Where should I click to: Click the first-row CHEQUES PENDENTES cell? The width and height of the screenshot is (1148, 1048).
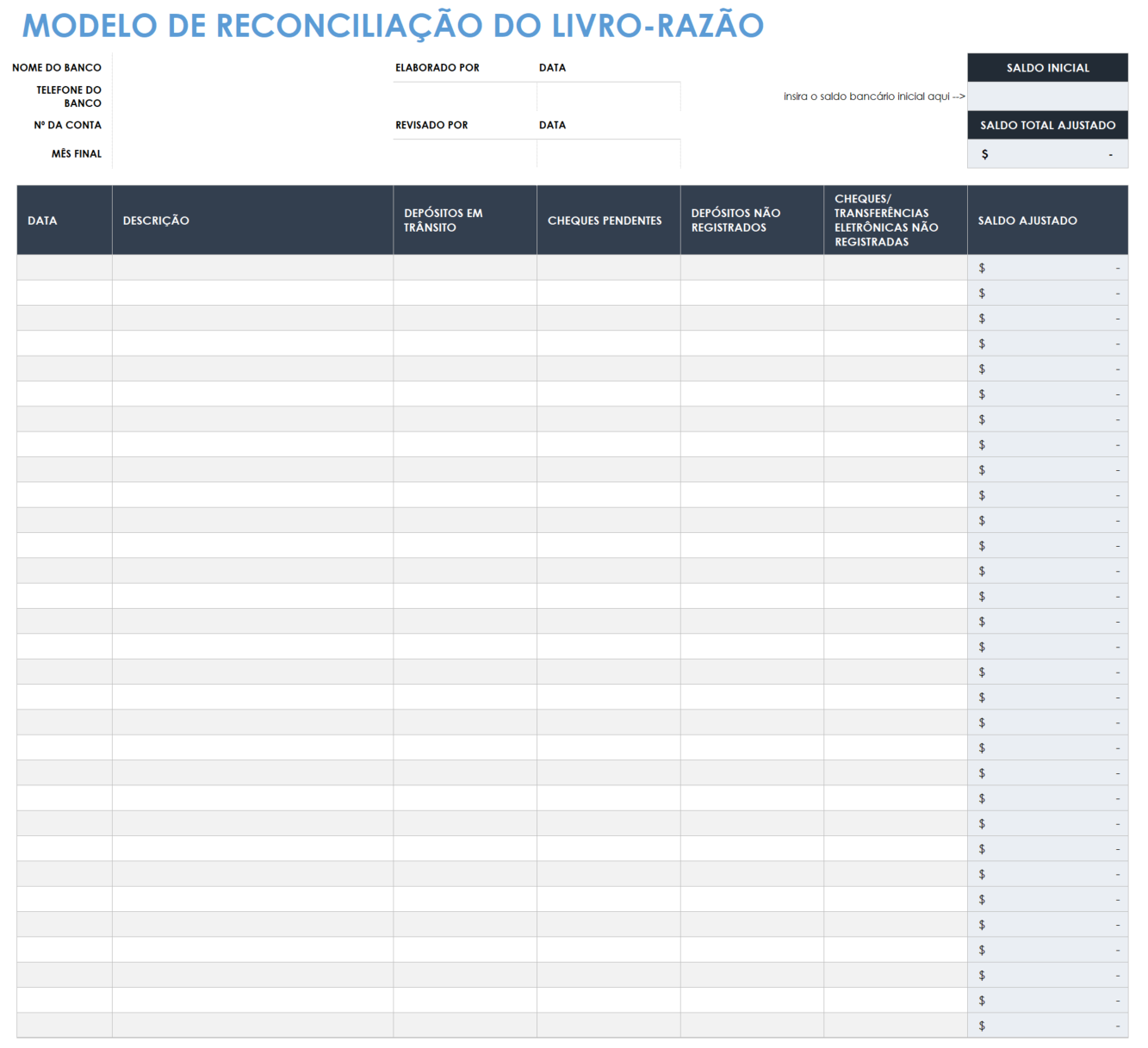pos(609,268)
